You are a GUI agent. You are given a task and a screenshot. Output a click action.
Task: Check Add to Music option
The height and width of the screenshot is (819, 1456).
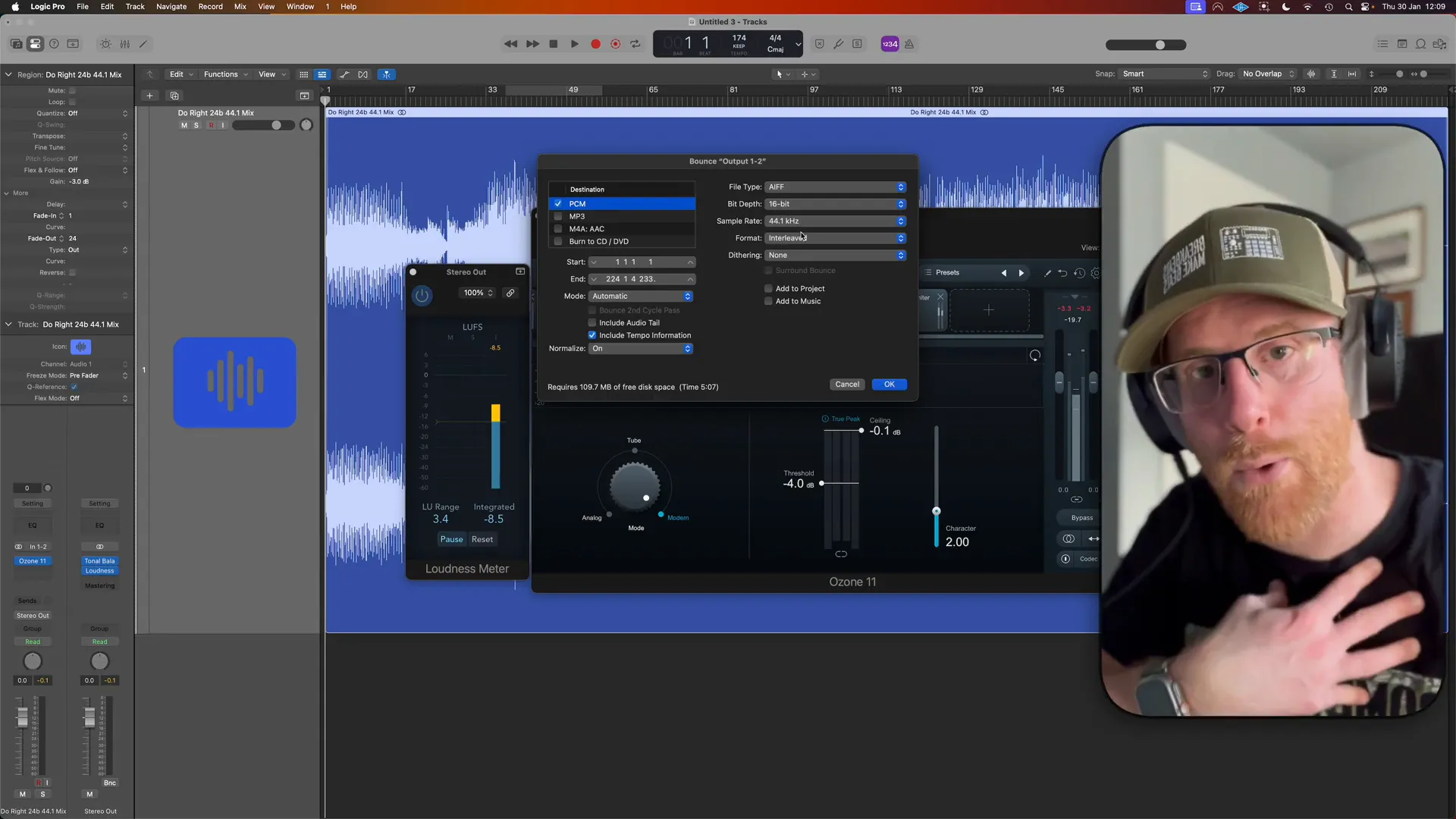[768, 301]
